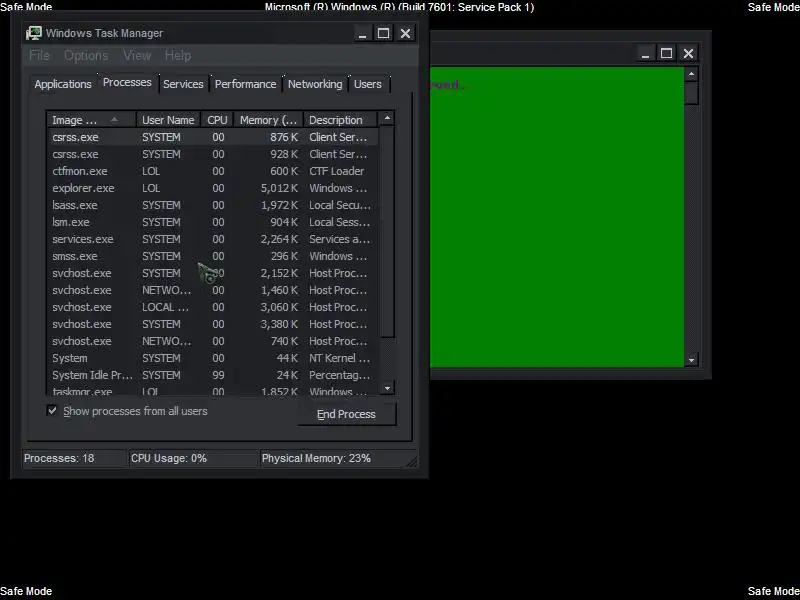Sort by Memory column header
Screen dimensions: 800x600
[x=268, y=120]
